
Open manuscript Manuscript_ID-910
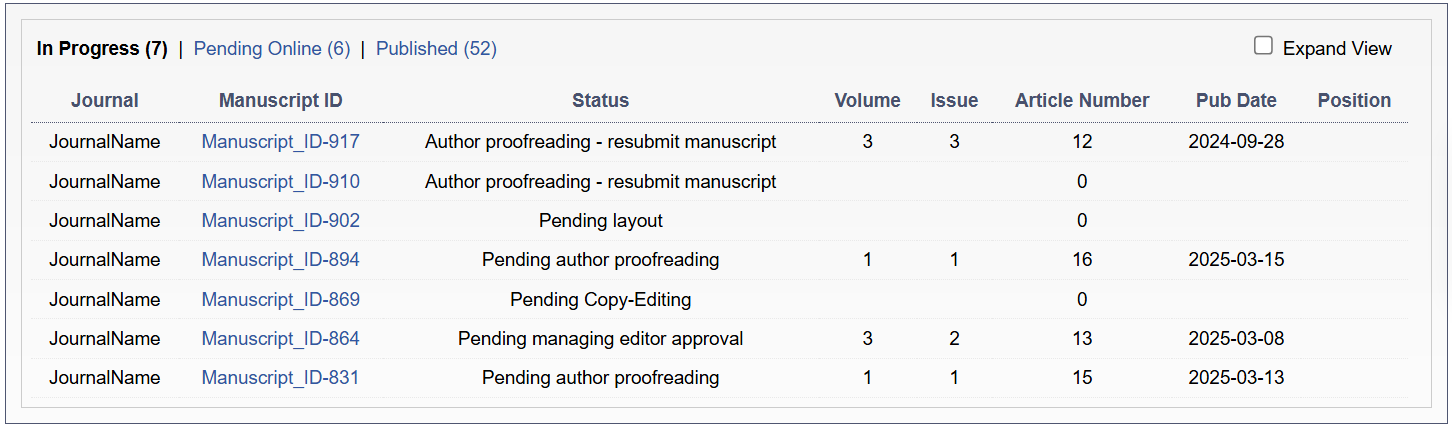[x=280, y=182]
